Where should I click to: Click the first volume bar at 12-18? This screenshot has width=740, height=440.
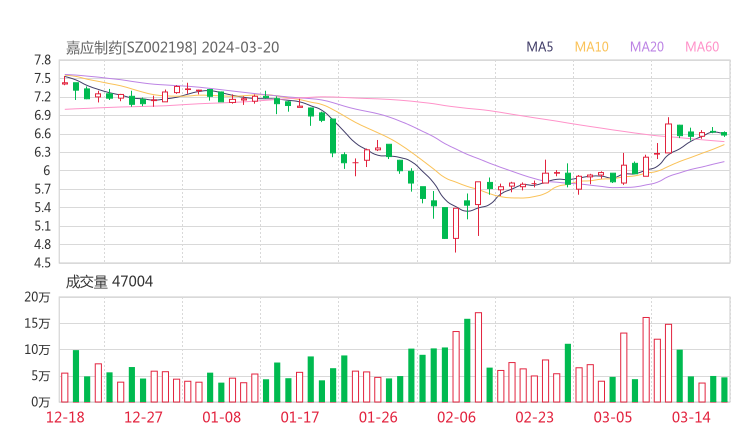pyautogui.click(x=65, y=387)
